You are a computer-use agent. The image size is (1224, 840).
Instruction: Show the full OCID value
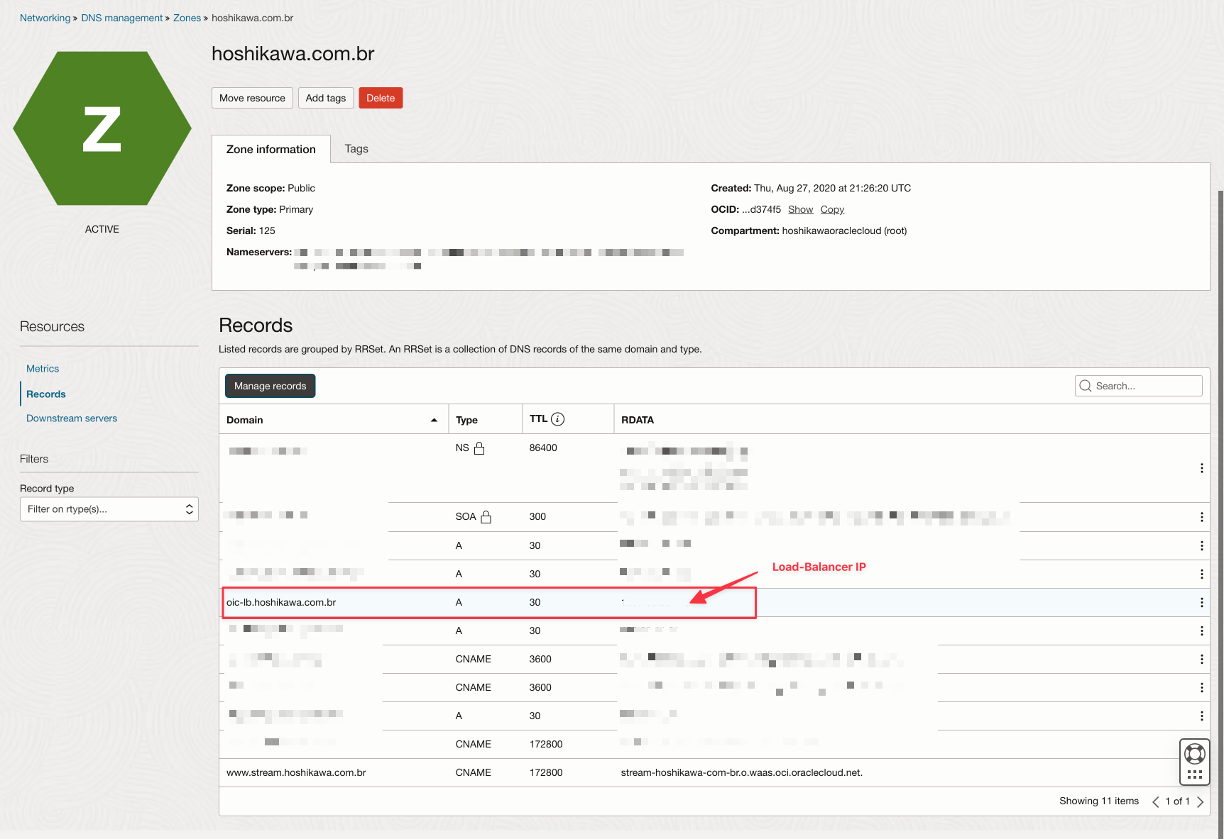pos(800,209)
